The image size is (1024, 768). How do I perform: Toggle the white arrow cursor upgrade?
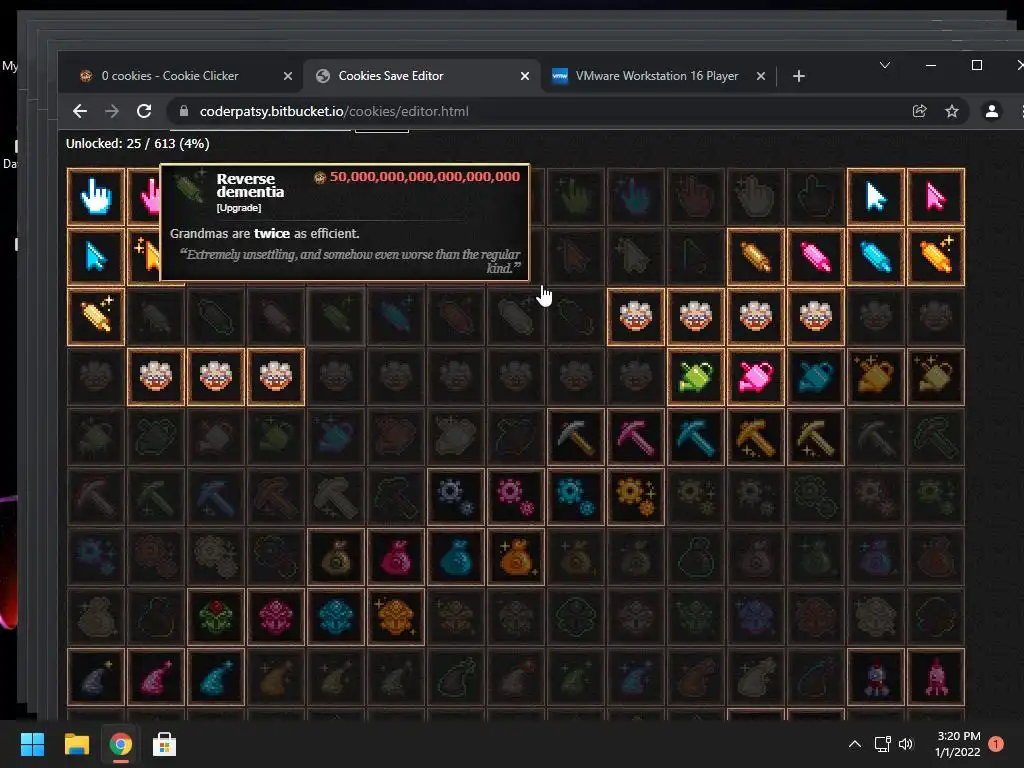[876, 197]
